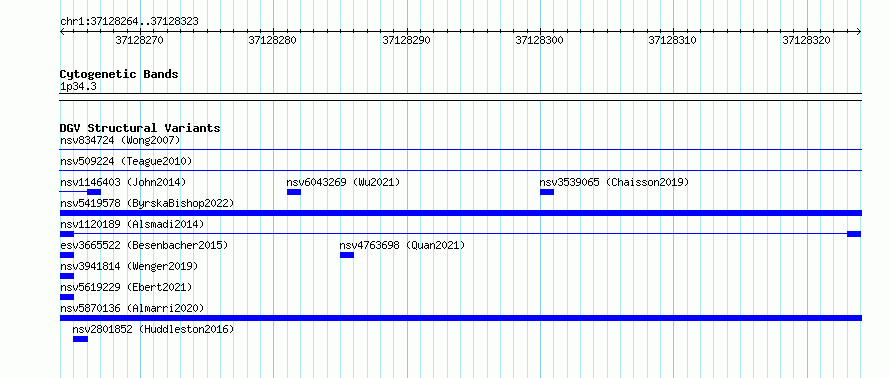The height and width of the screenshot is (378, 890).
Task: Click the DGV Structural Variants track title
Action: (x=140, y=128)
